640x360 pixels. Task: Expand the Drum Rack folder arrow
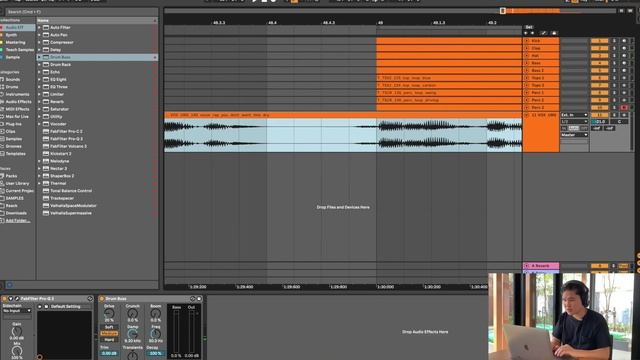tap(40, 64)
